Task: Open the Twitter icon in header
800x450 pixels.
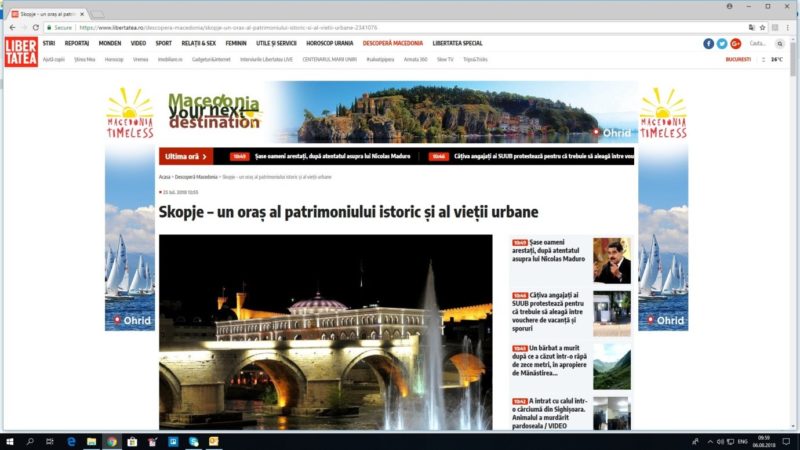Action: tap(721, 44)
